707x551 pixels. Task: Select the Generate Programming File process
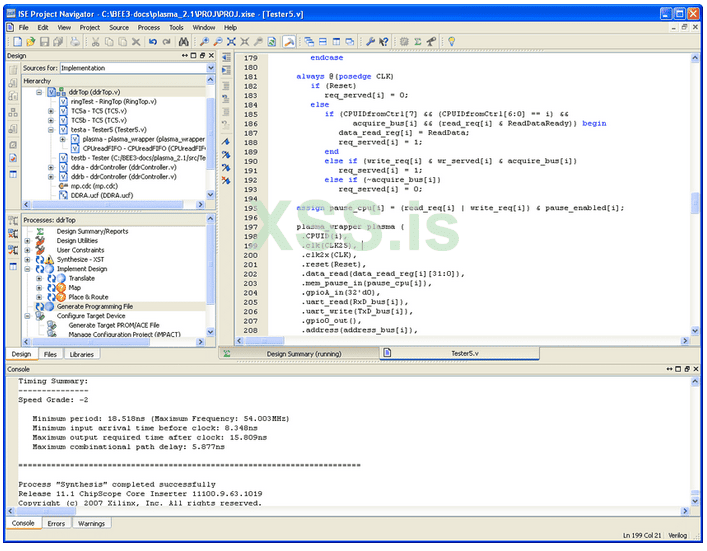(95, 306)
